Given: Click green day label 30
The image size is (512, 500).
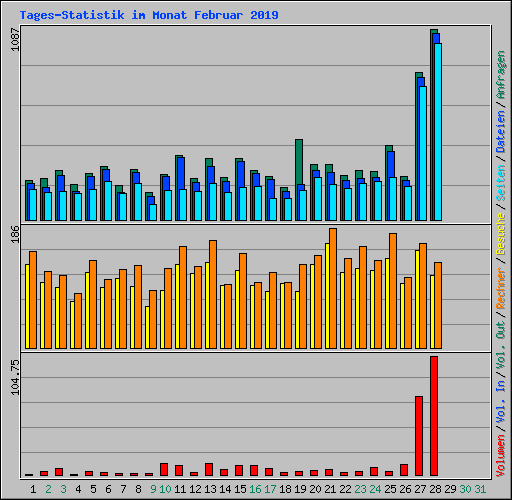Looking at the screenshot, I should (465, 489).
